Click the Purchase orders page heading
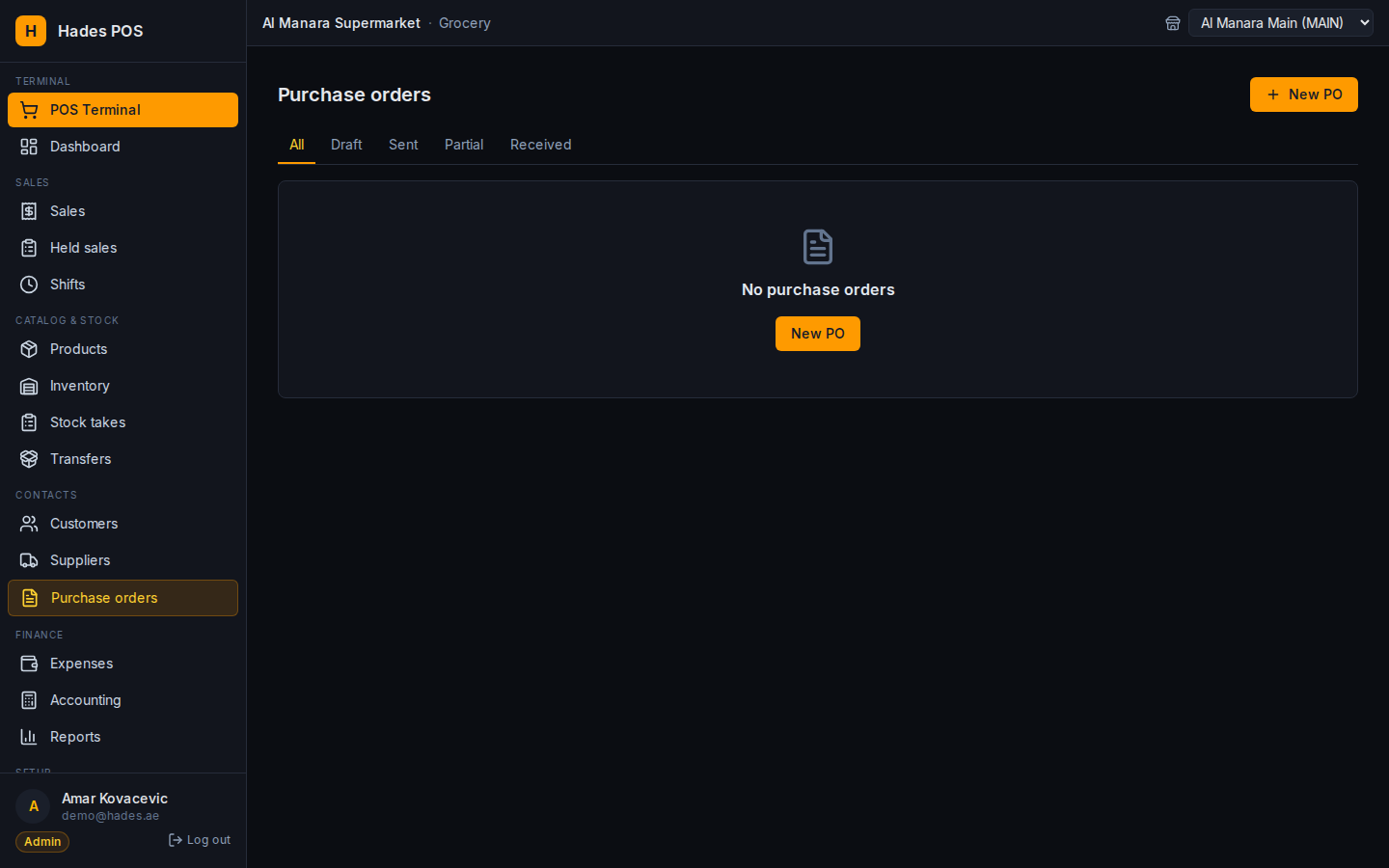The height and width of the screenshot is (868, 1389). (354, 95)
